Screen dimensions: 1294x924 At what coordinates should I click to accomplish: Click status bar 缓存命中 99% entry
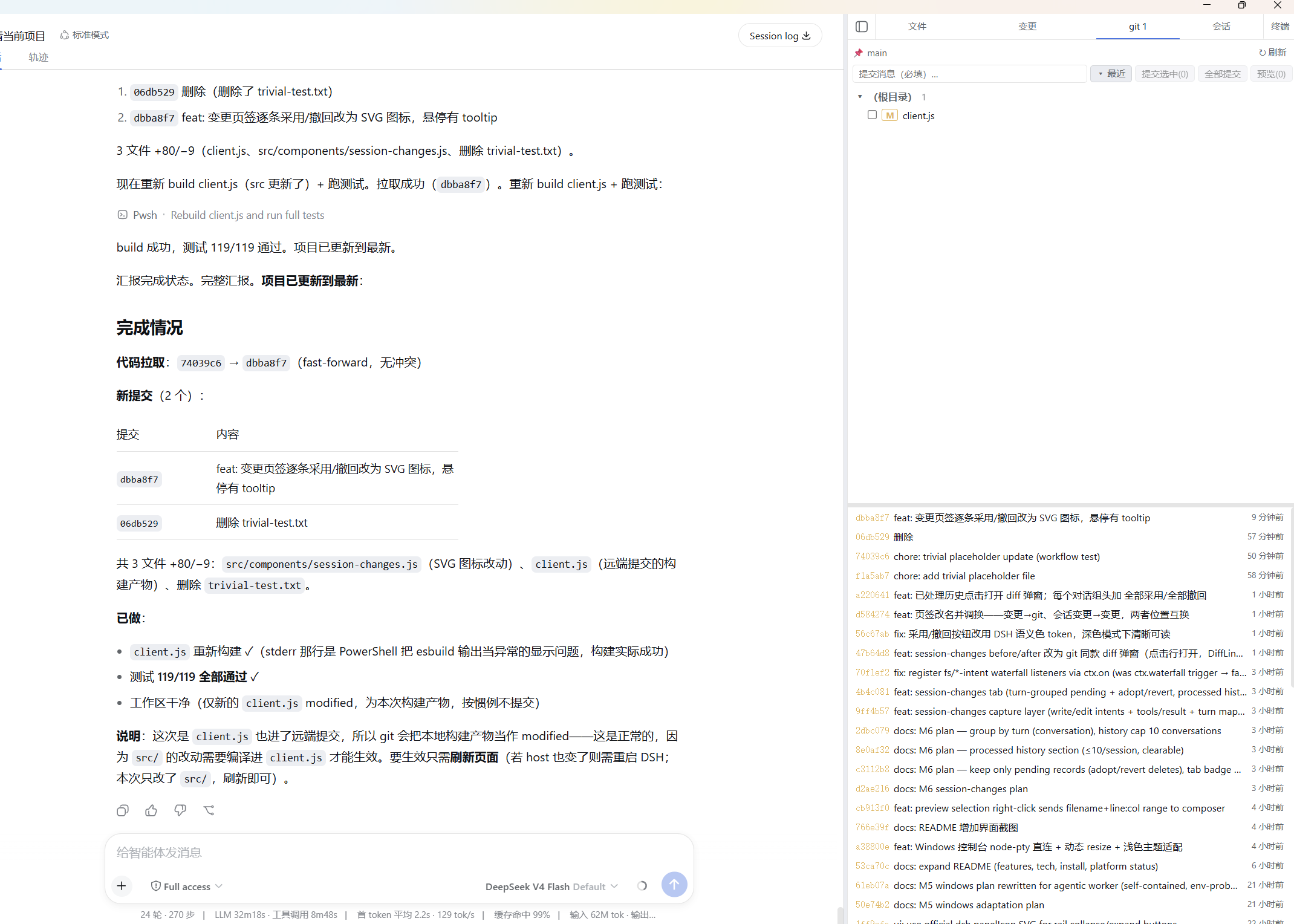tap(522, 914)
